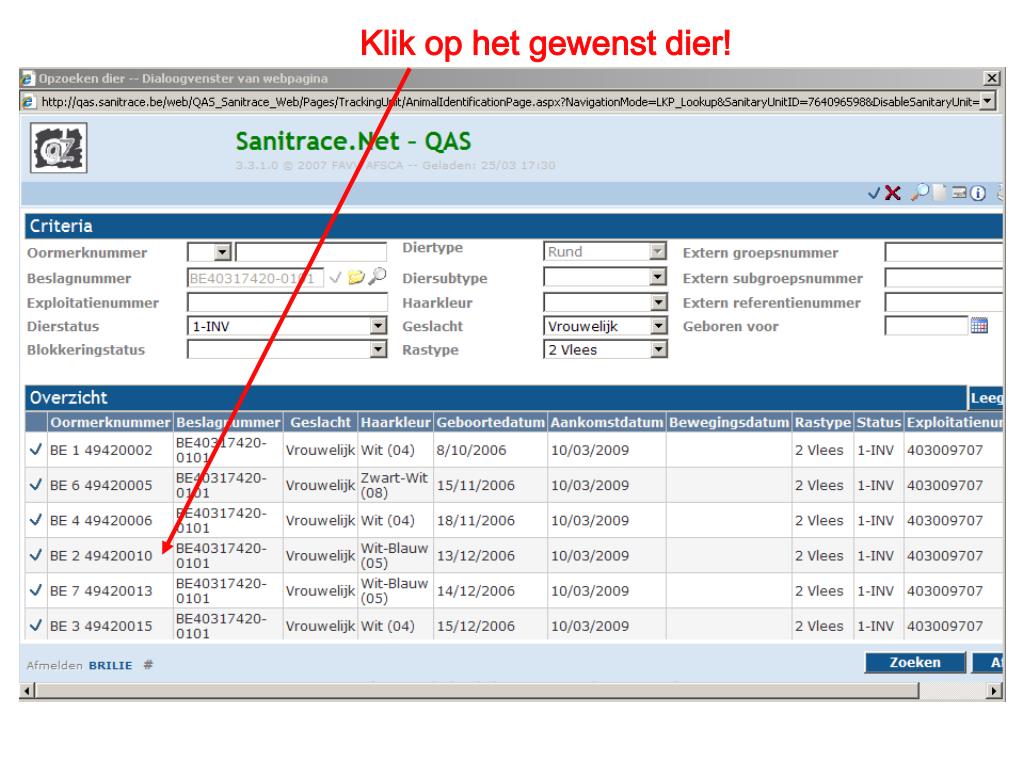Sort by Aankomstdatum column header

(607, 422)
